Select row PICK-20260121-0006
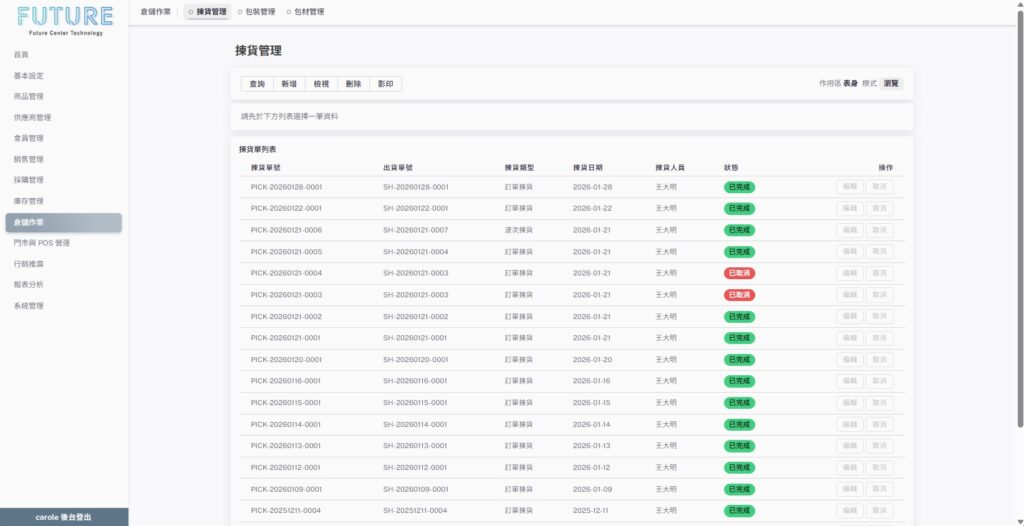1024x526 pixels. pos(571,231)
